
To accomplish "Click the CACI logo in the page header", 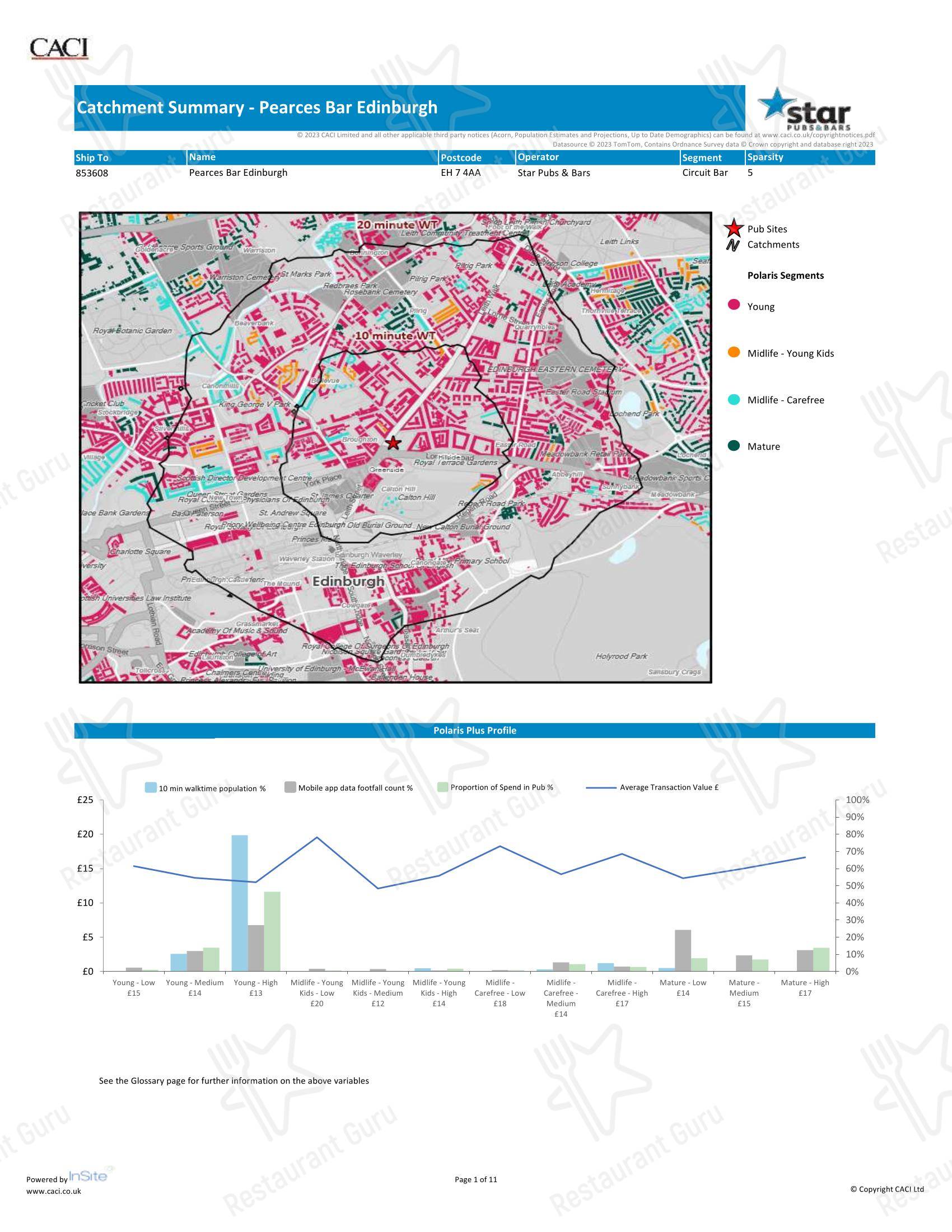I will click(x=59, y=49).
